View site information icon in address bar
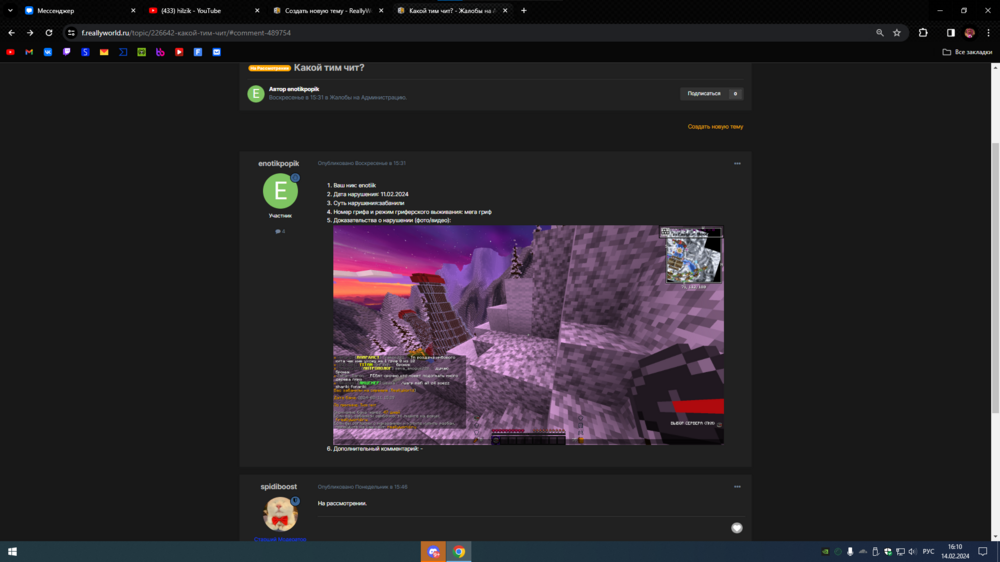The image size is (1000, 562). point(71,33)
